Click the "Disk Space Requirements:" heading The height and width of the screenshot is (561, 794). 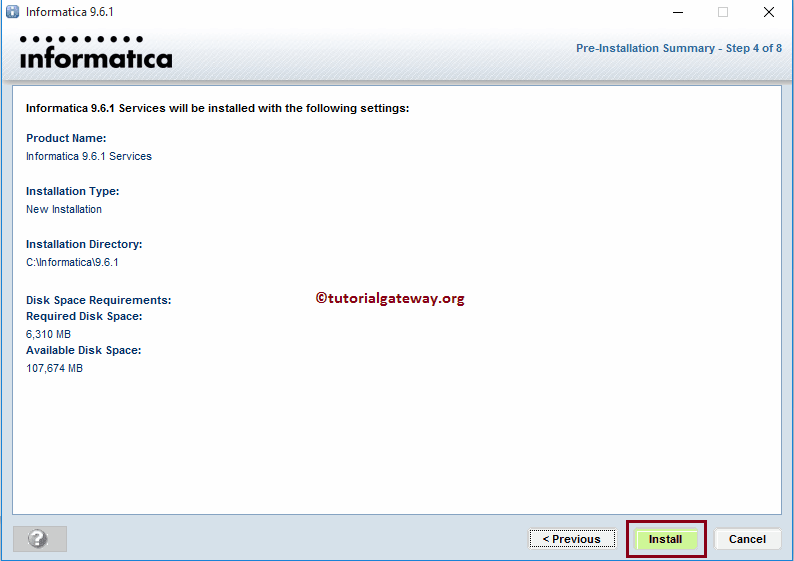(x=99, y=300)
